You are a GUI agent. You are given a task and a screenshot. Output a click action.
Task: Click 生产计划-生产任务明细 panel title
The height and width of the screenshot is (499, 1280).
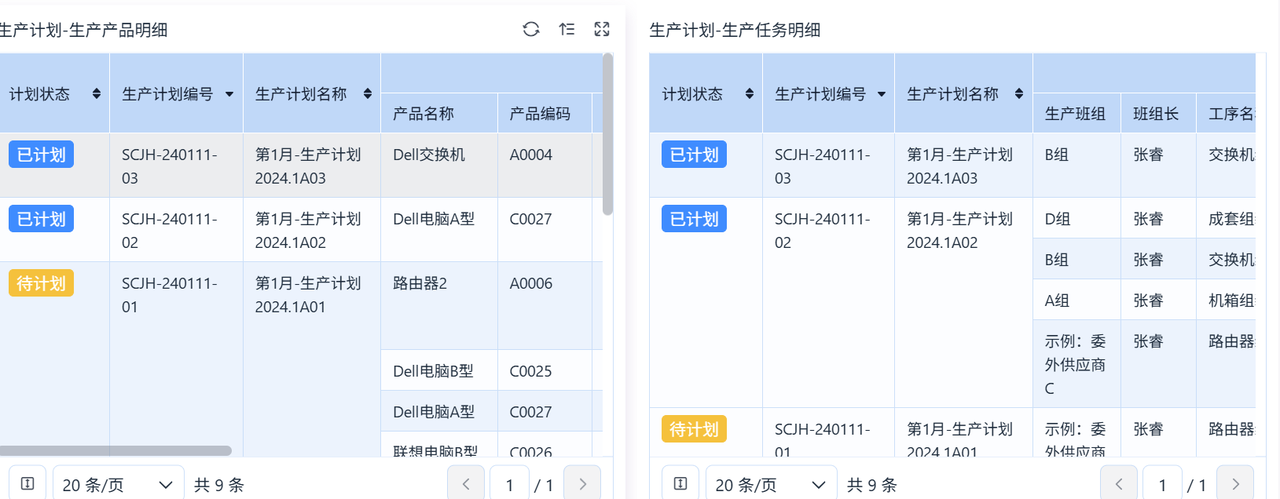click(735, 30)
